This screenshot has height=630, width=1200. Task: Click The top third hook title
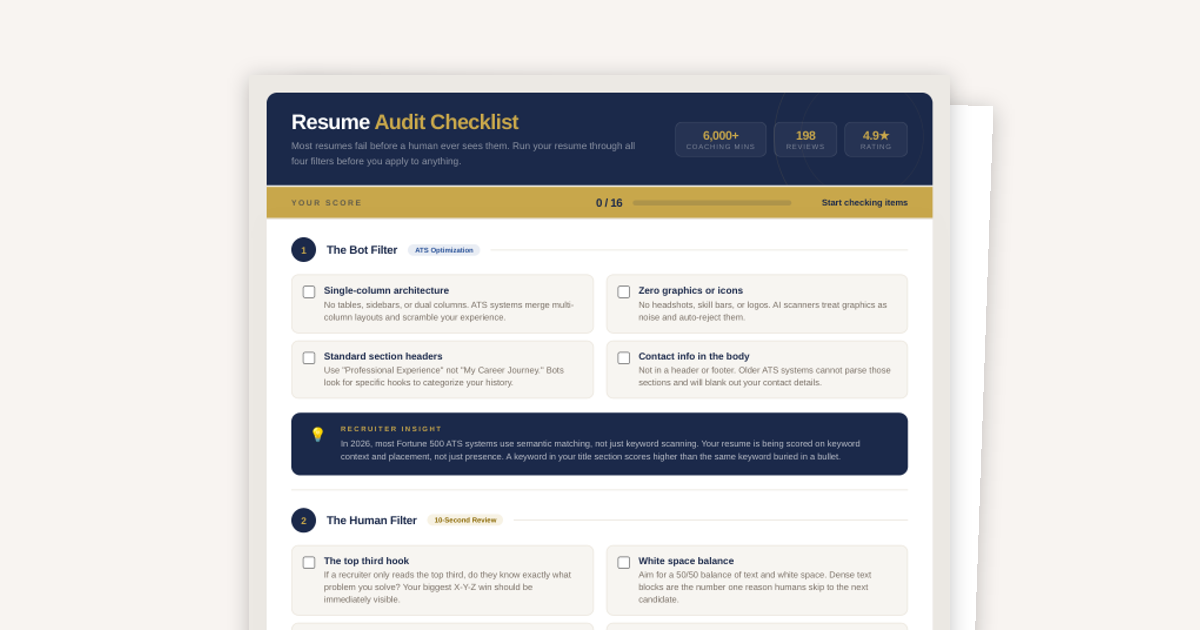tap(366, 561)
